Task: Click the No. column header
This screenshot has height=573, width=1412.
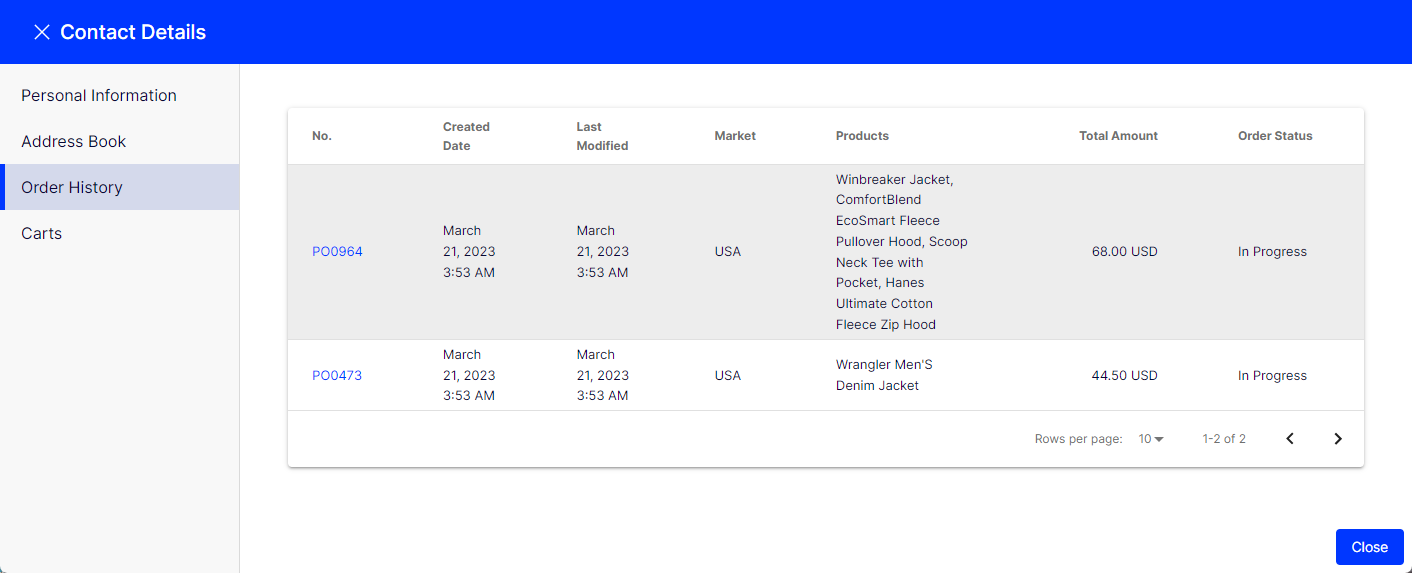Action: 322,136
